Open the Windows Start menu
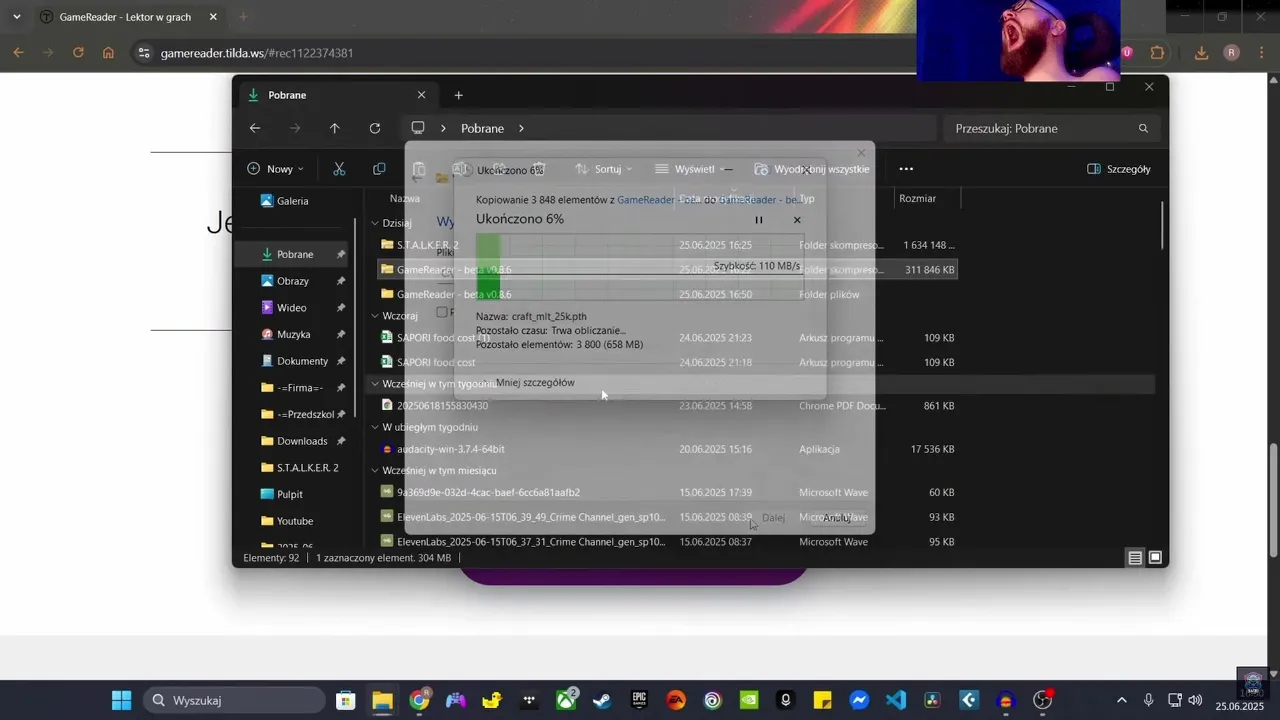The width and height of the screenshot is (1280, 720). tap(121, 700)
